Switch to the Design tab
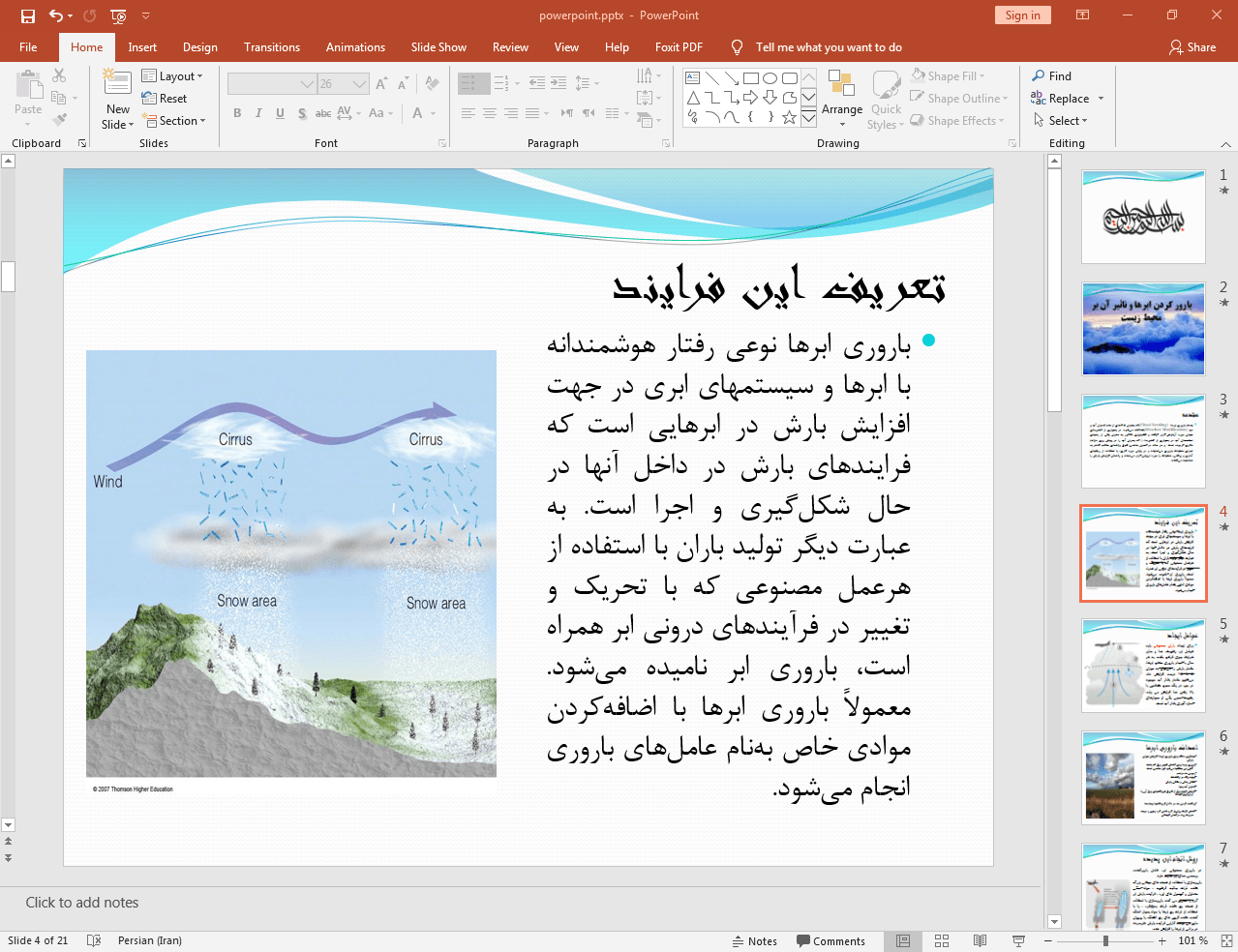Image resolution: width=1238 pixels, height=952 pixels. coord(199,46)
